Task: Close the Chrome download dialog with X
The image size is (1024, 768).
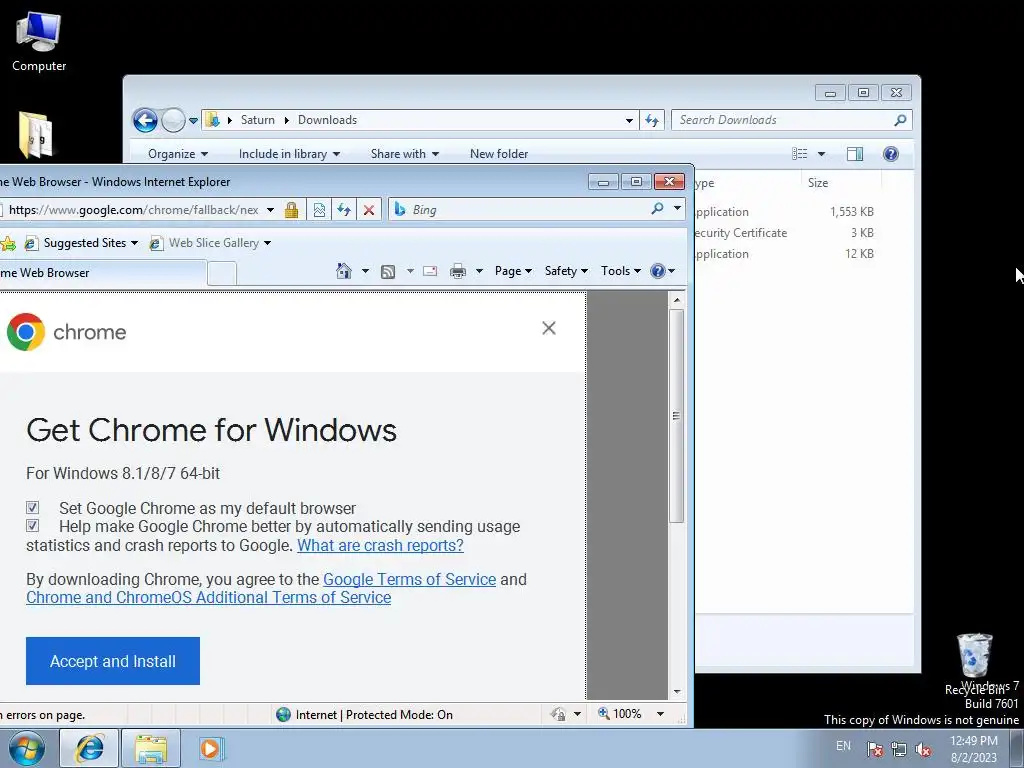Action: [x=549, y=328]
